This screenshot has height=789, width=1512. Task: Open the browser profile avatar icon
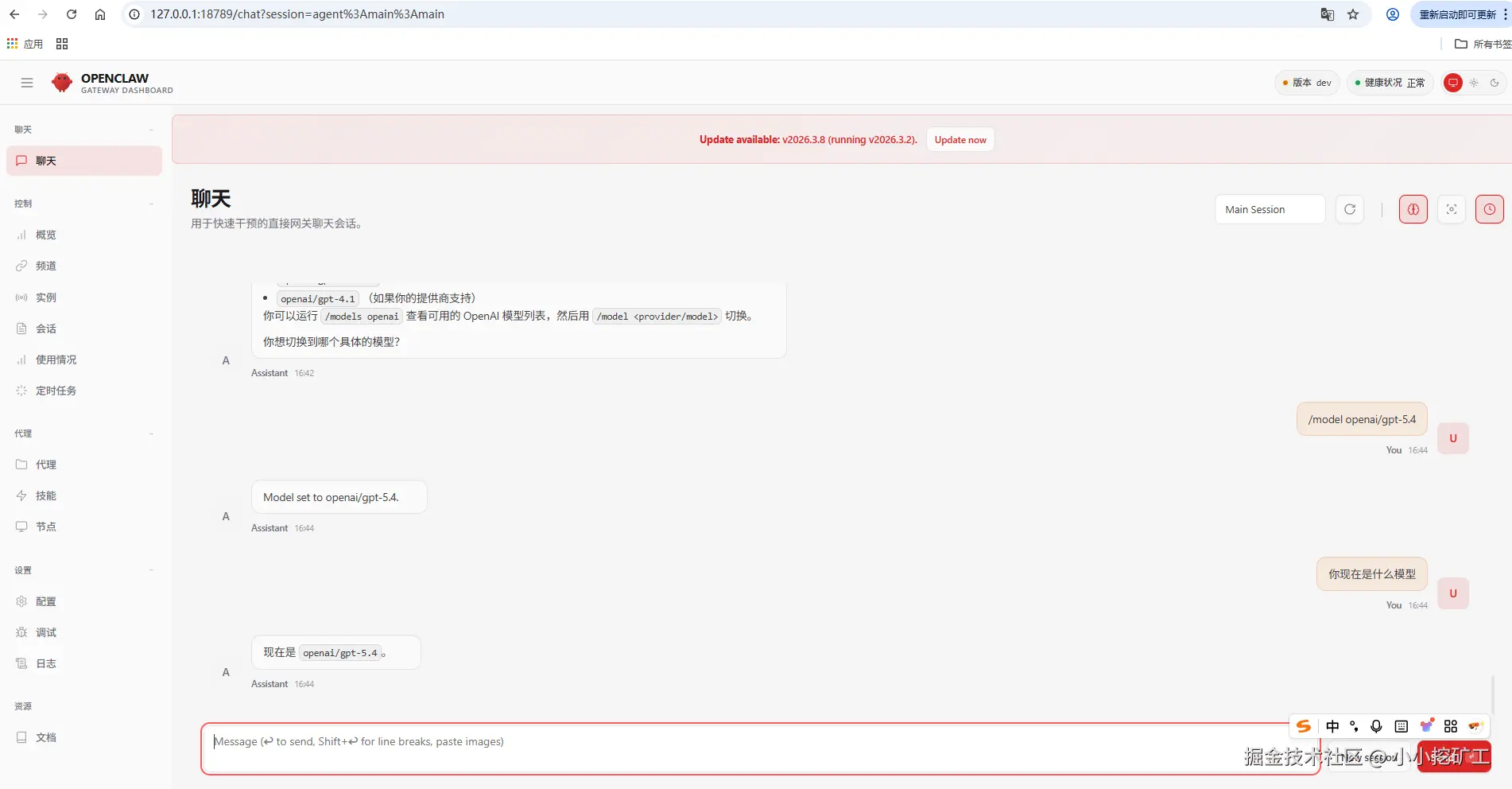pyautogui.click(x=1393, y=14)
